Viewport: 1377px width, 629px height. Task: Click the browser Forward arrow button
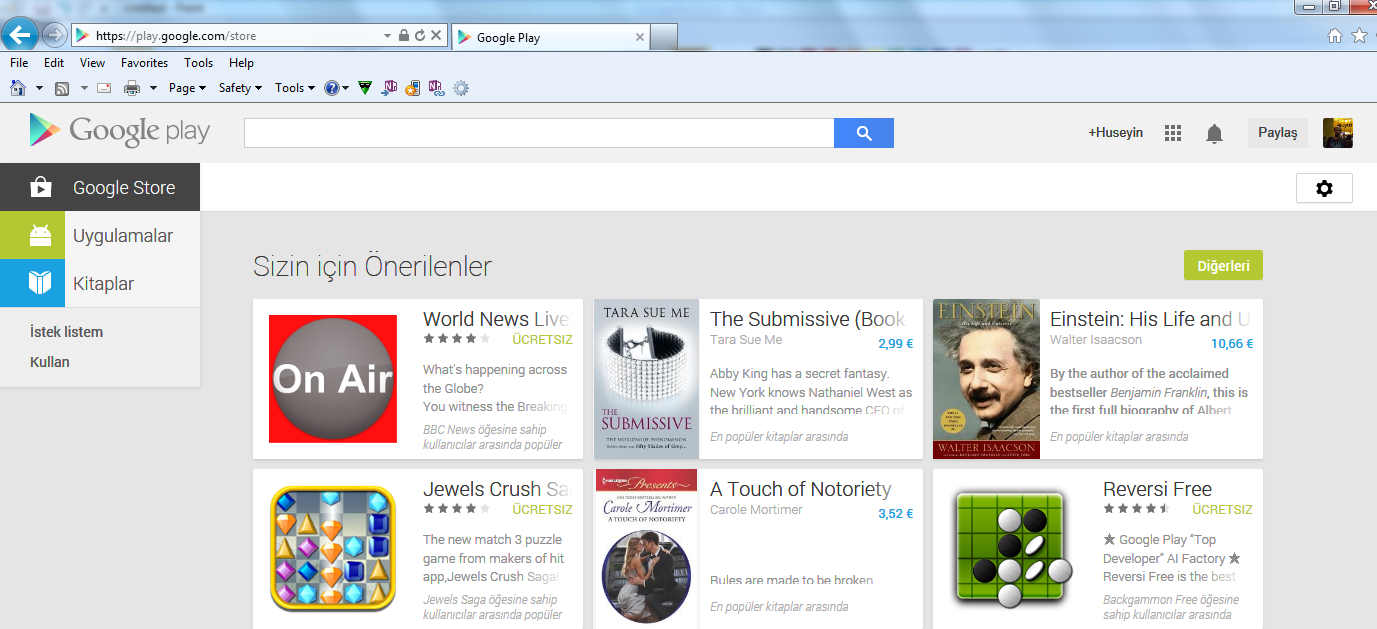(x=55, y=35)
